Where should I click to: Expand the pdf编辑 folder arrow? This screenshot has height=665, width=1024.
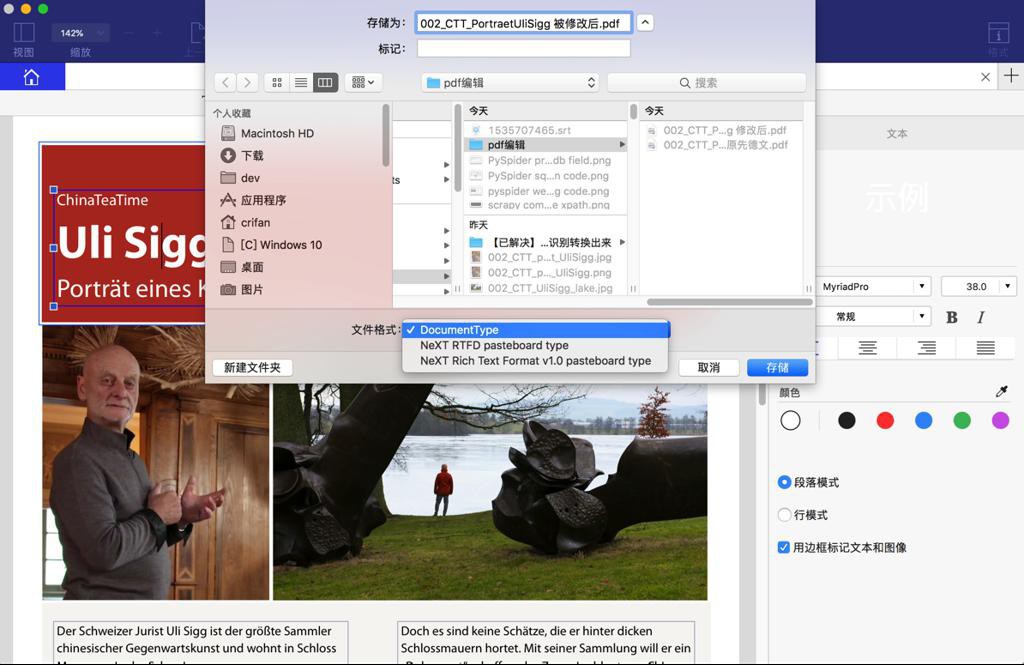coord(622,144)
